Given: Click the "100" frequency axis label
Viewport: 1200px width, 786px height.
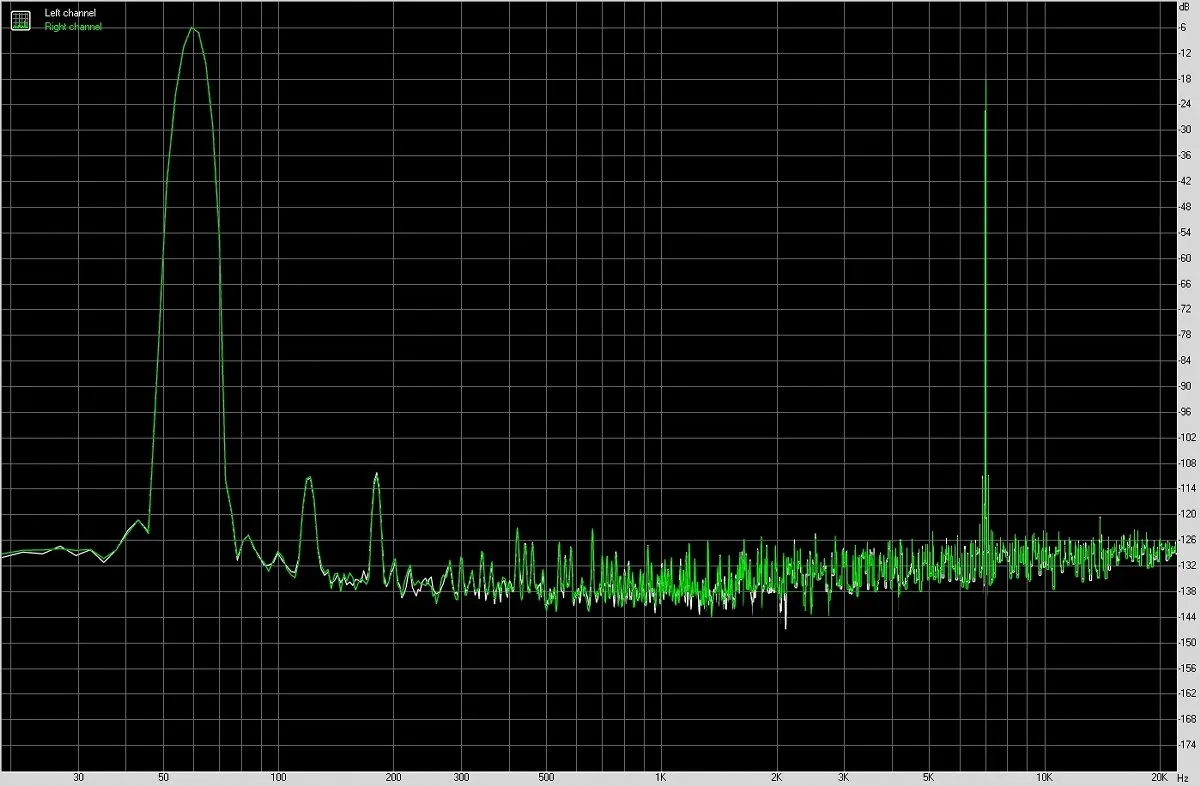Looking at the screenshot, I should (x=279, y=777).
